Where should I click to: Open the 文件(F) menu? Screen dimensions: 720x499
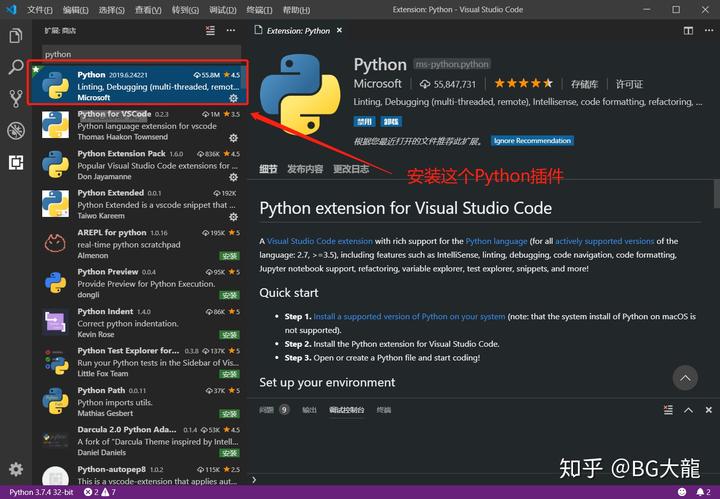pos(39,10)
